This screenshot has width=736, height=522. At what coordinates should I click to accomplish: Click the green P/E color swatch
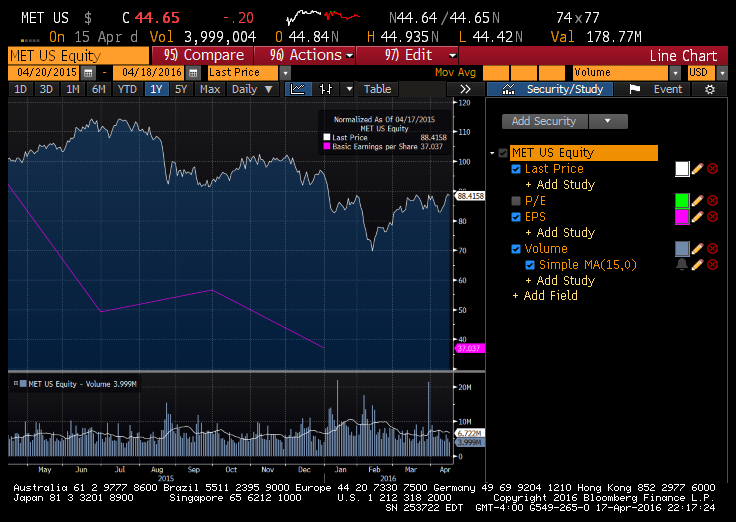(x=682, y=201)
